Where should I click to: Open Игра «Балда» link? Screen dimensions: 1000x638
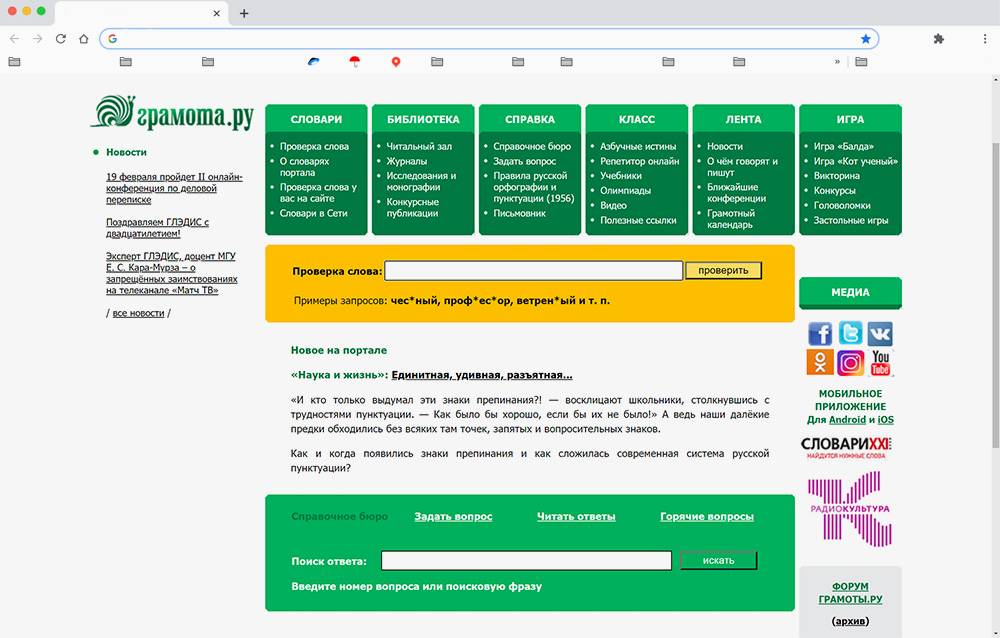click(x=844, y=146)
